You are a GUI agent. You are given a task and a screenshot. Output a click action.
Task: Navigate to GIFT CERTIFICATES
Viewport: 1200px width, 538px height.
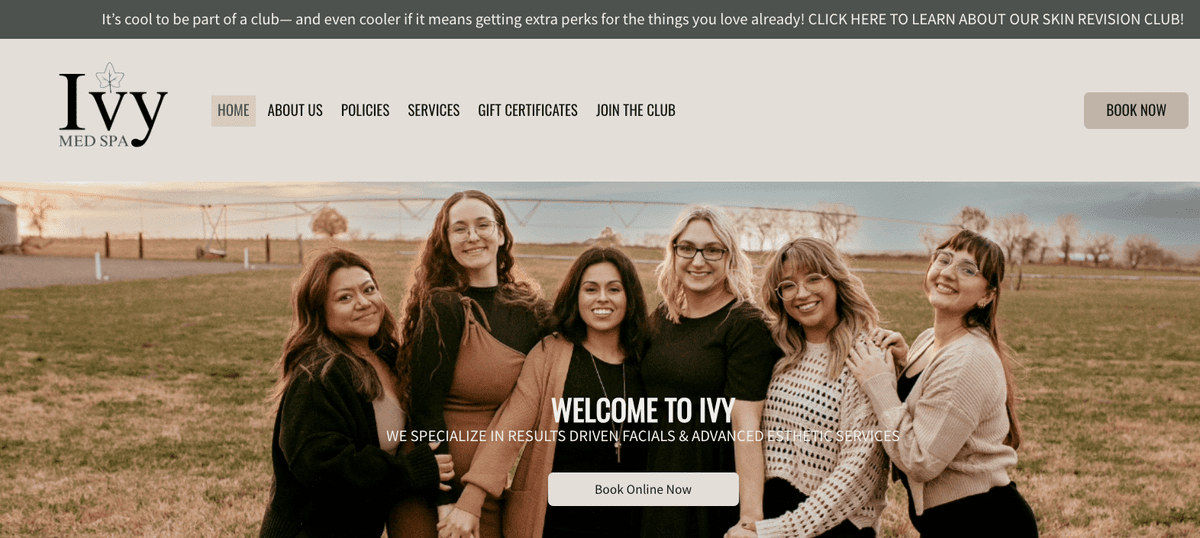coord(528,110)
